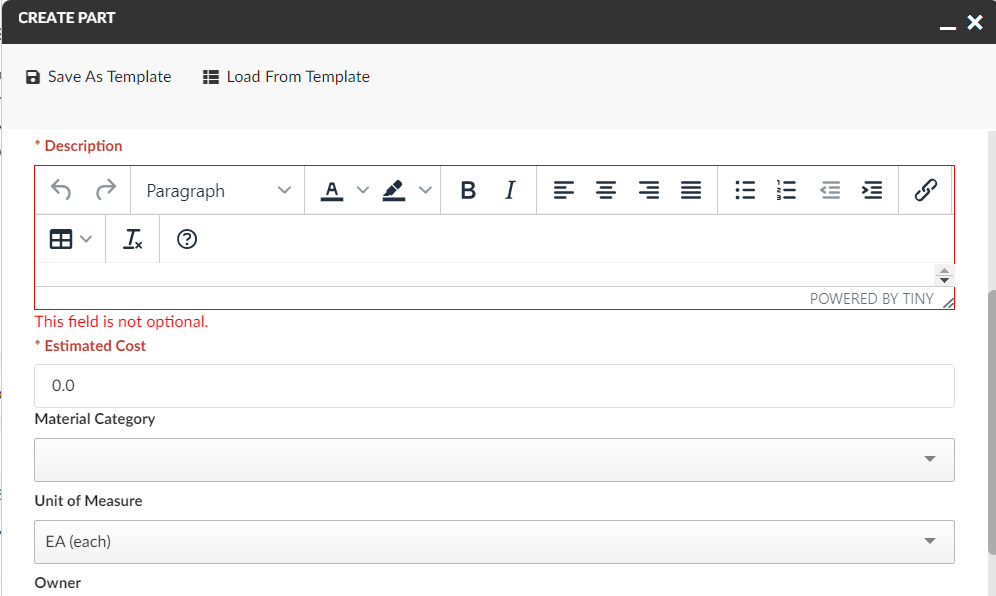Screen dimensions: 996x596
Task: Click the Redo arrow in editor toolbar
Action: tap(105, 190)
